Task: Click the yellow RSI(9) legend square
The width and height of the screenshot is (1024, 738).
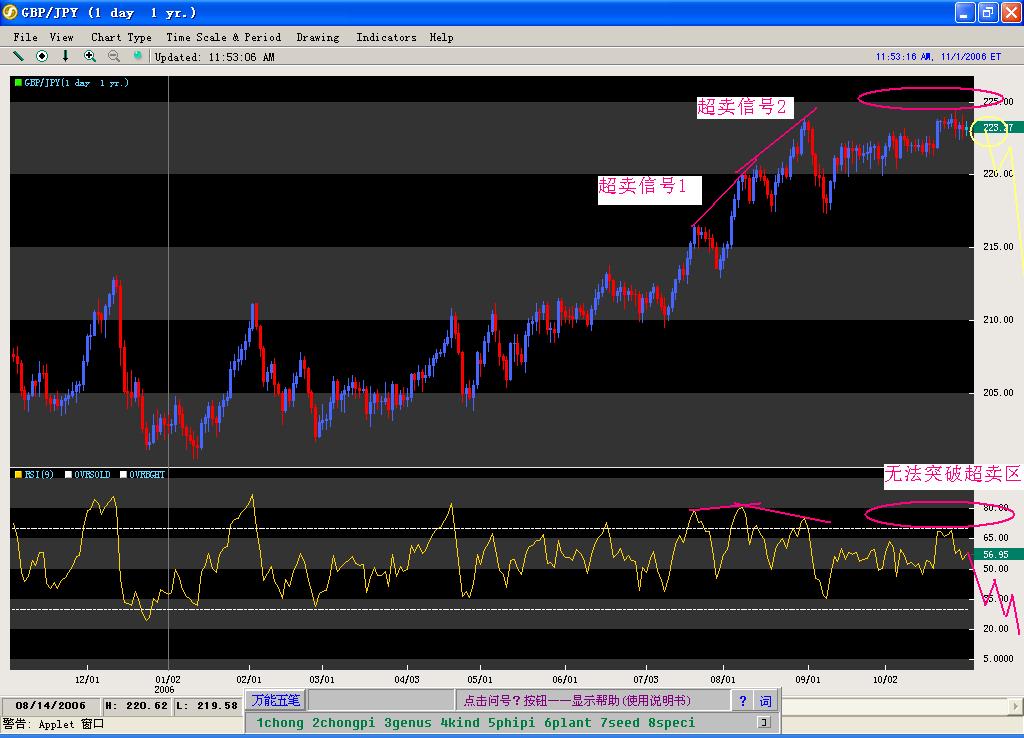Action: point(18,474)
